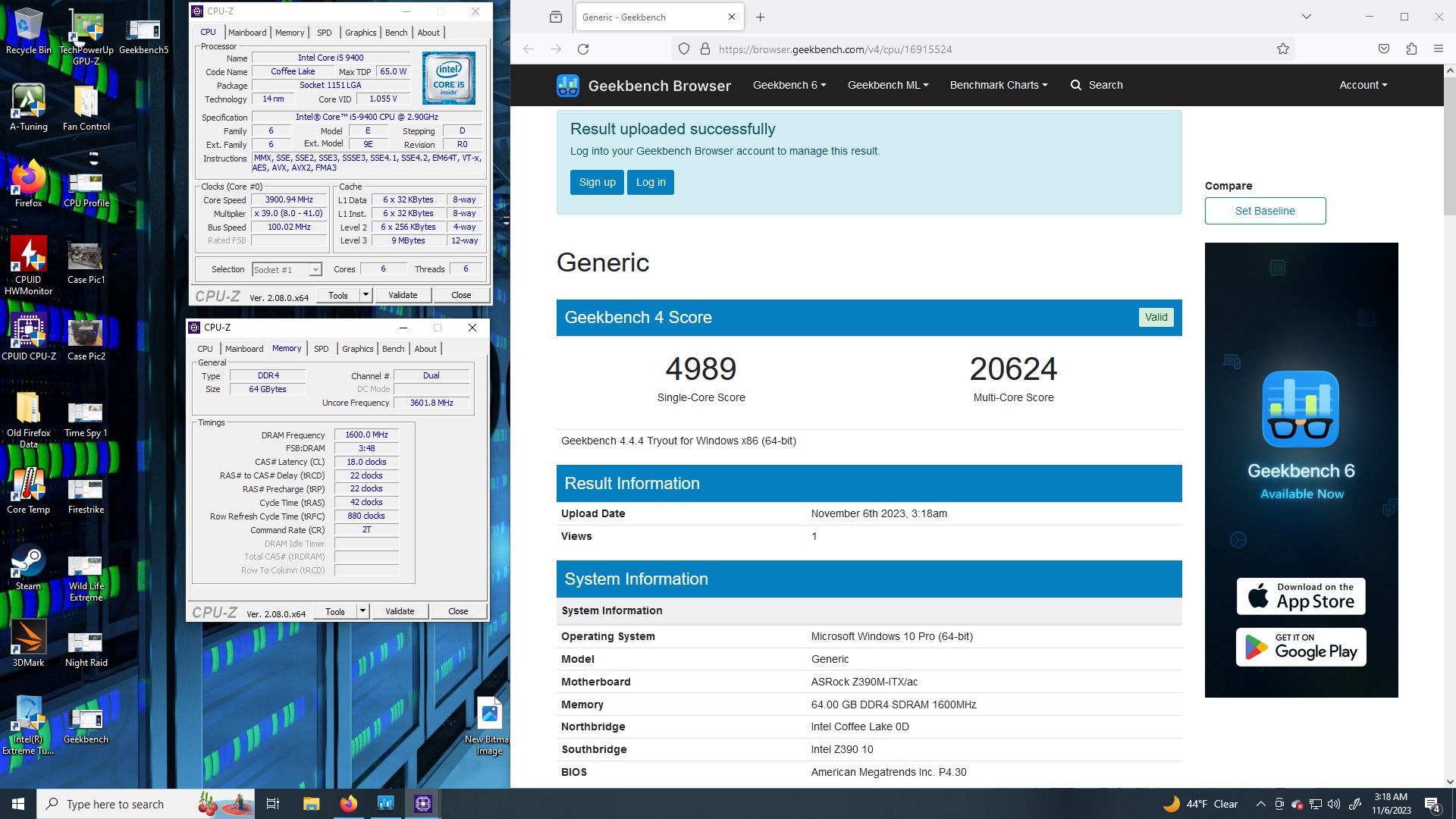Click the Geekbench Browser logo link

(643, 85)
